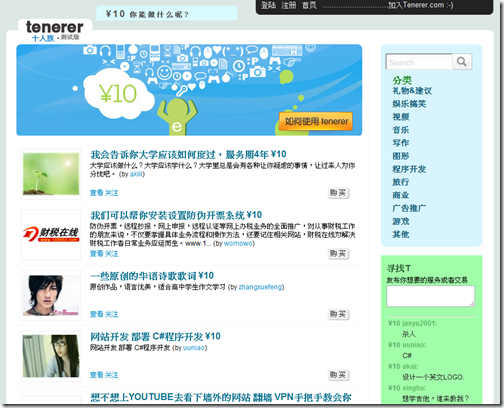Select the 程序开发 category
Viewport: 504px width, 408px height.
point(409,169)
